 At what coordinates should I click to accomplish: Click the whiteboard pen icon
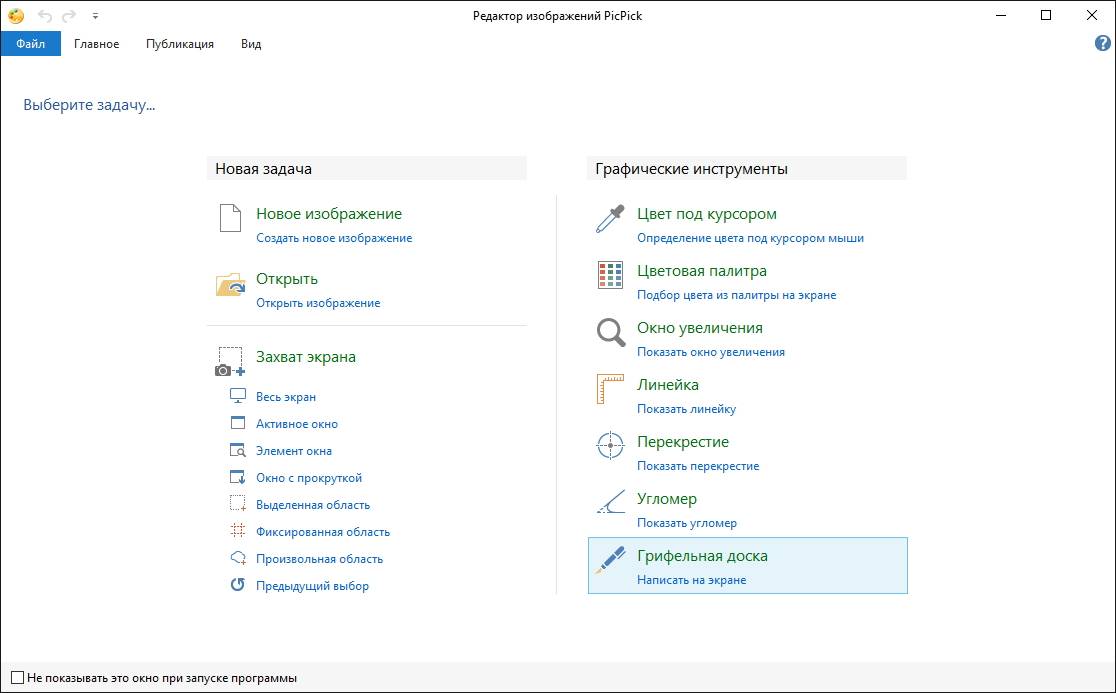610,560
